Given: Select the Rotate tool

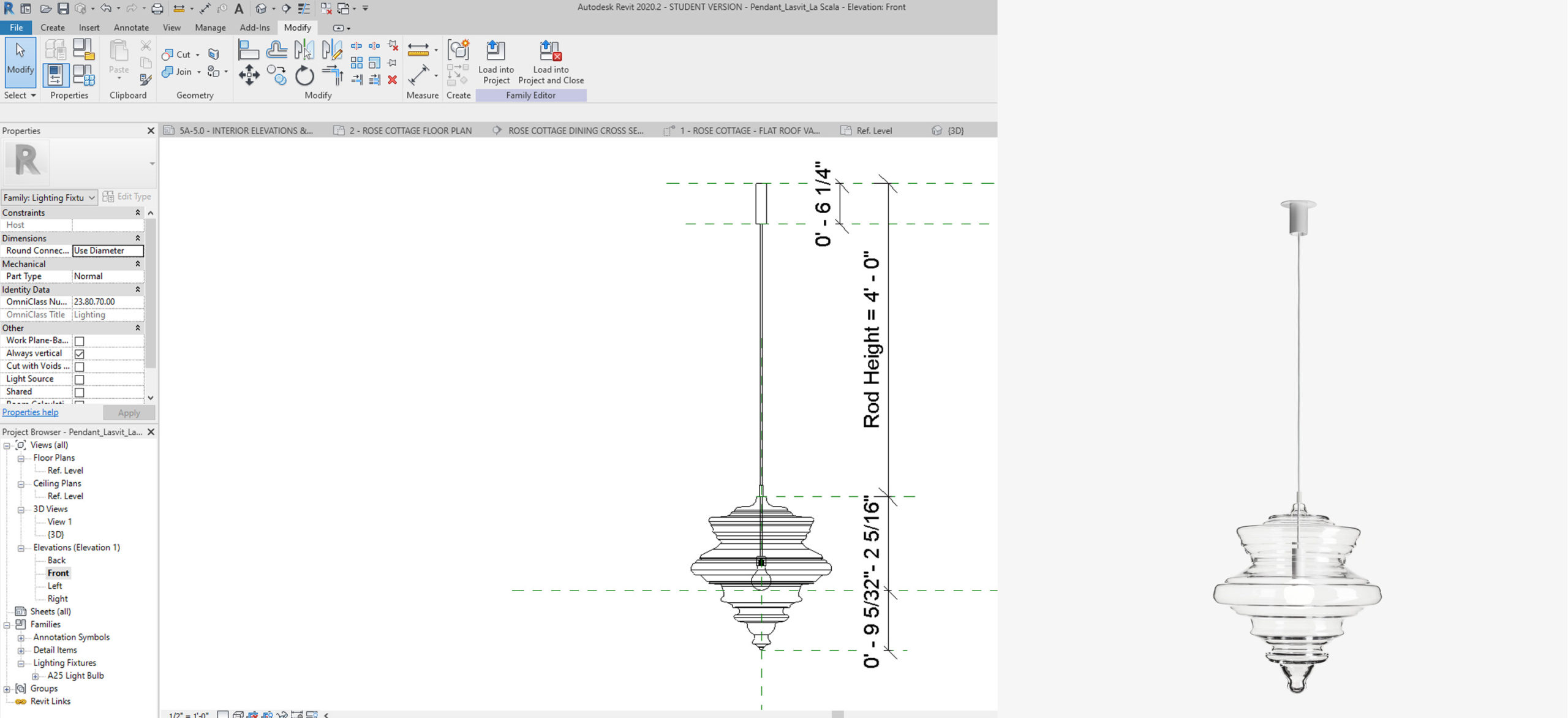Looking at the screenshot, I should click(x=304, y=76).
